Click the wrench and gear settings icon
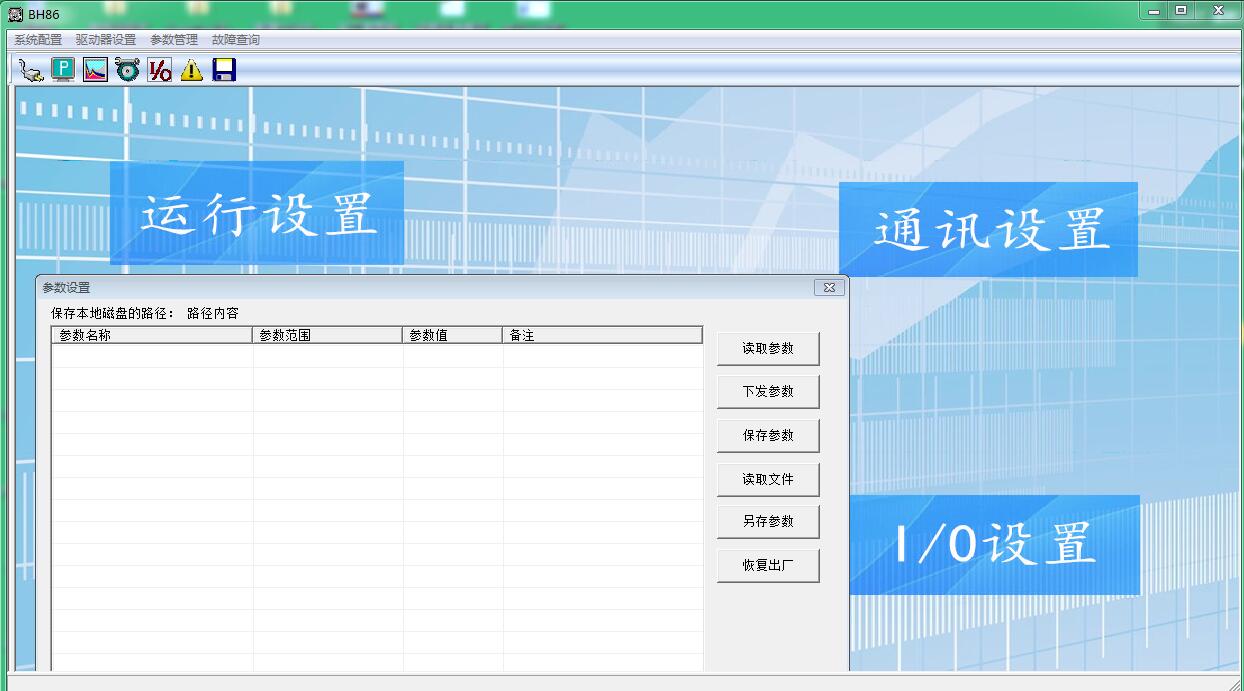This screenshot has width=1244, height=691. click(127, 70)
